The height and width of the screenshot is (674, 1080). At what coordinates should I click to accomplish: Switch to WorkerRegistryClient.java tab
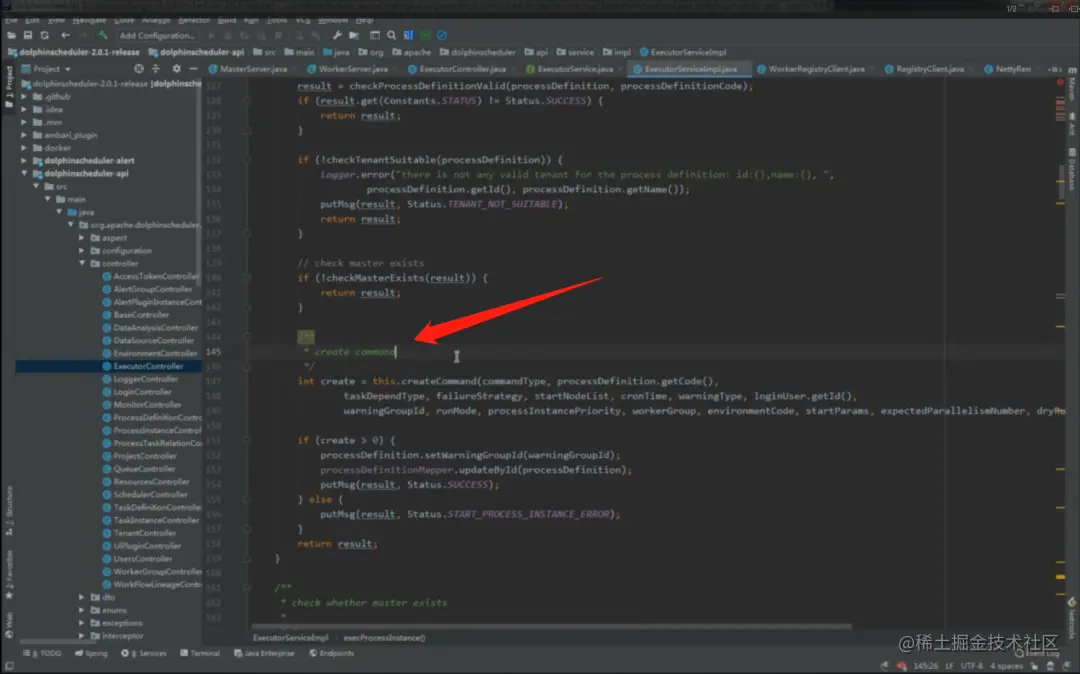click(x=816, y=69)
